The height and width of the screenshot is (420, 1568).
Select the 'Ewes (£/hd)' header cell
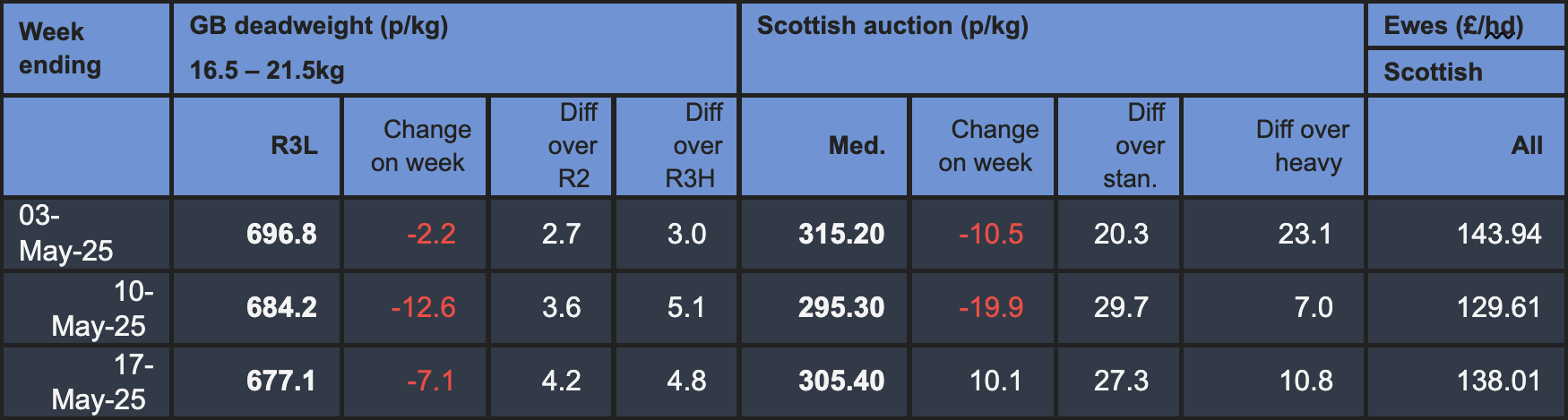1466,25
